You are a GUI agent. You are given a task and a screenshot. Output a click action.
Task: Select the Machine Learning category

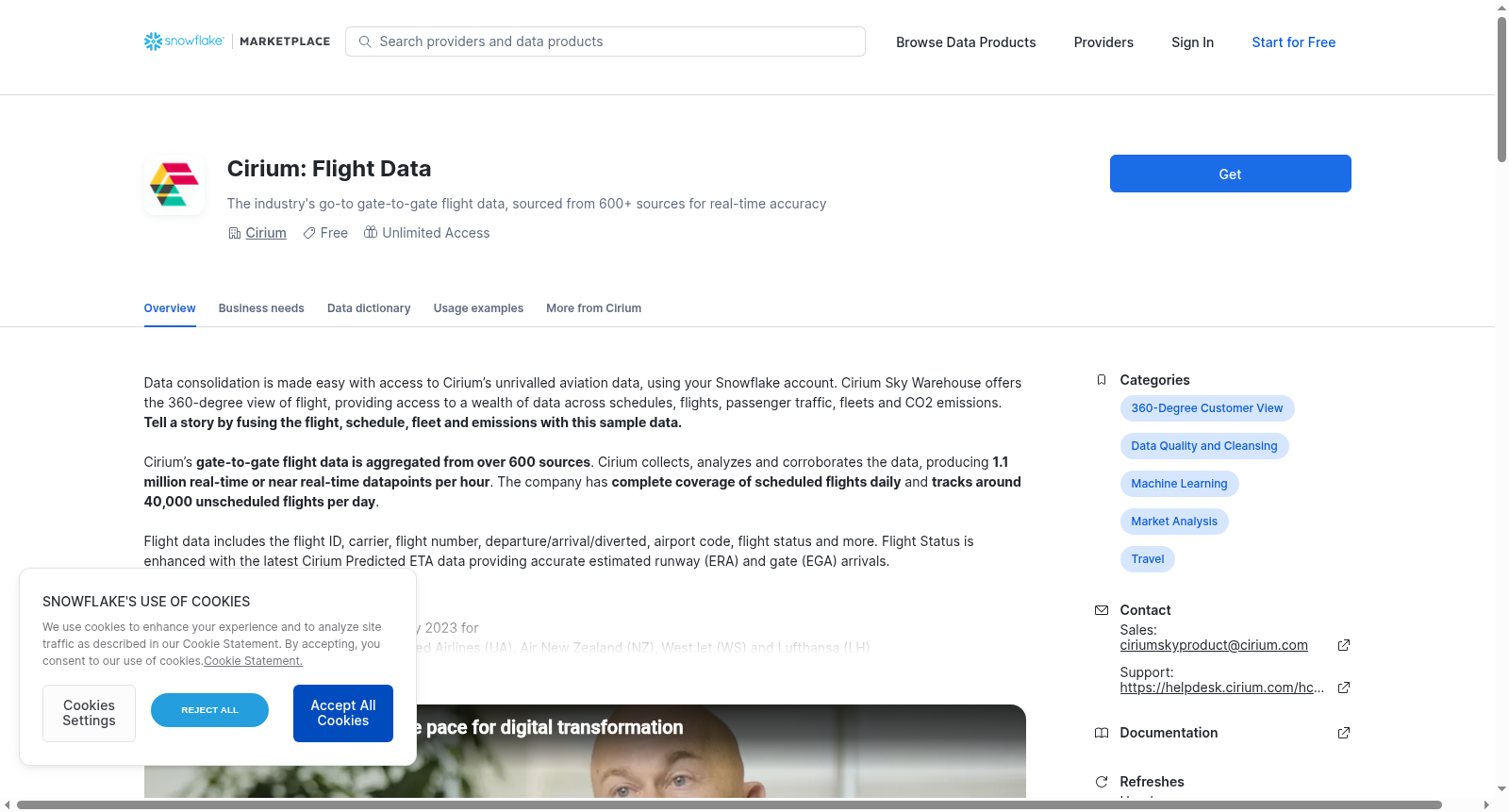tap(1180, 484)
